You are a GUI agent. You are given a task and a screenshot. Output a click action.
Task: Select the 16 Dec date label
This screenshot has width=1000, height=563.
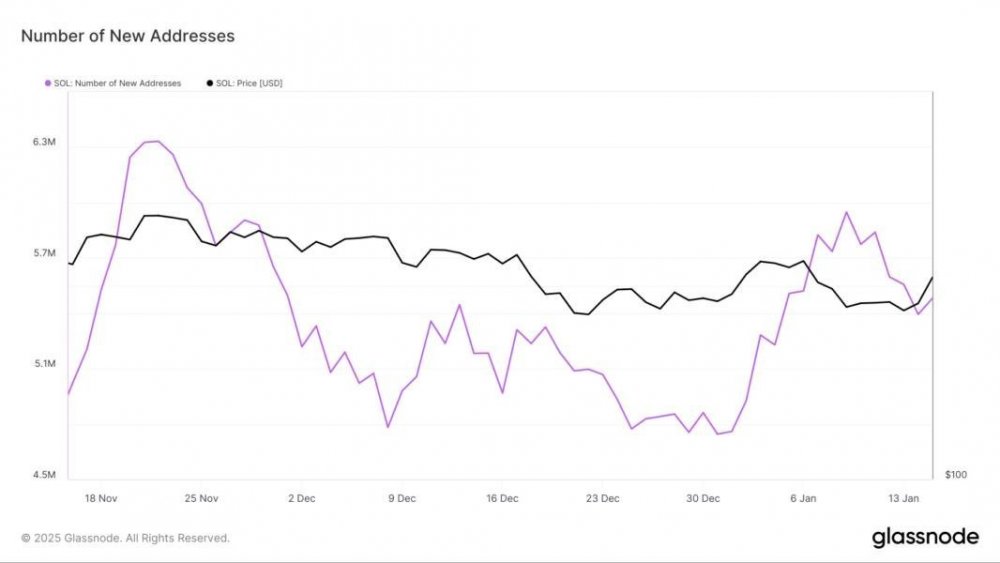point(502,497)
